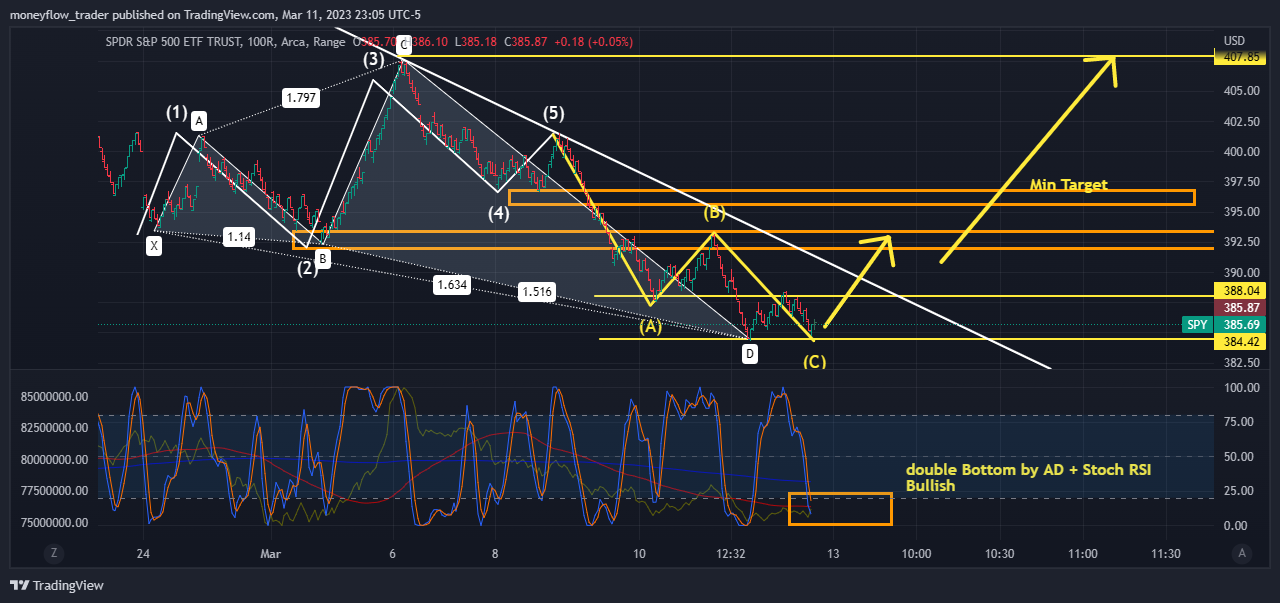Click the L385.18 low value
1280x603 pixels.
(x=476, y=42)
